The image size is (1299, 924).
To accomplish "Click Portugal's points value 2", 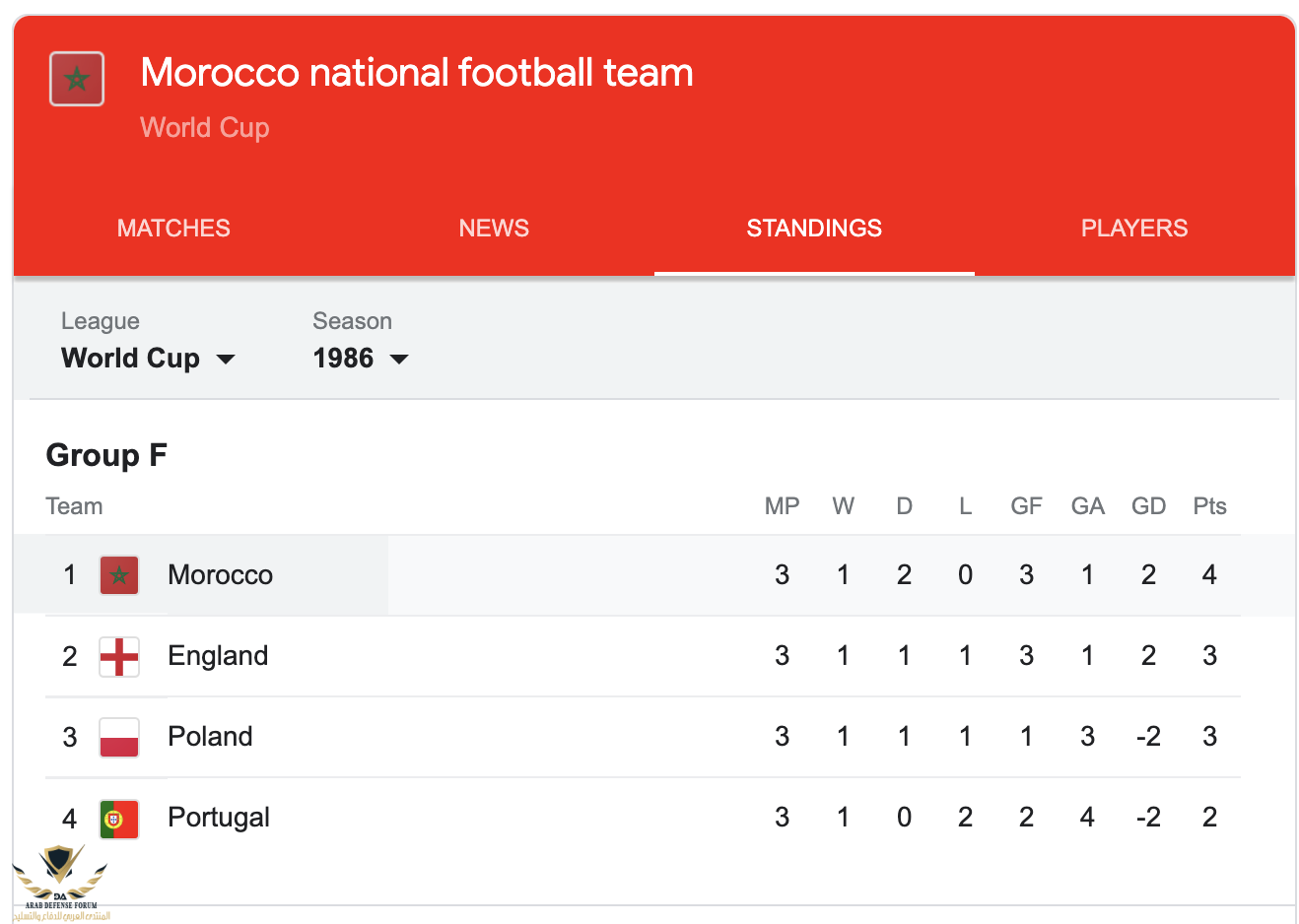I will [1209, 818].
